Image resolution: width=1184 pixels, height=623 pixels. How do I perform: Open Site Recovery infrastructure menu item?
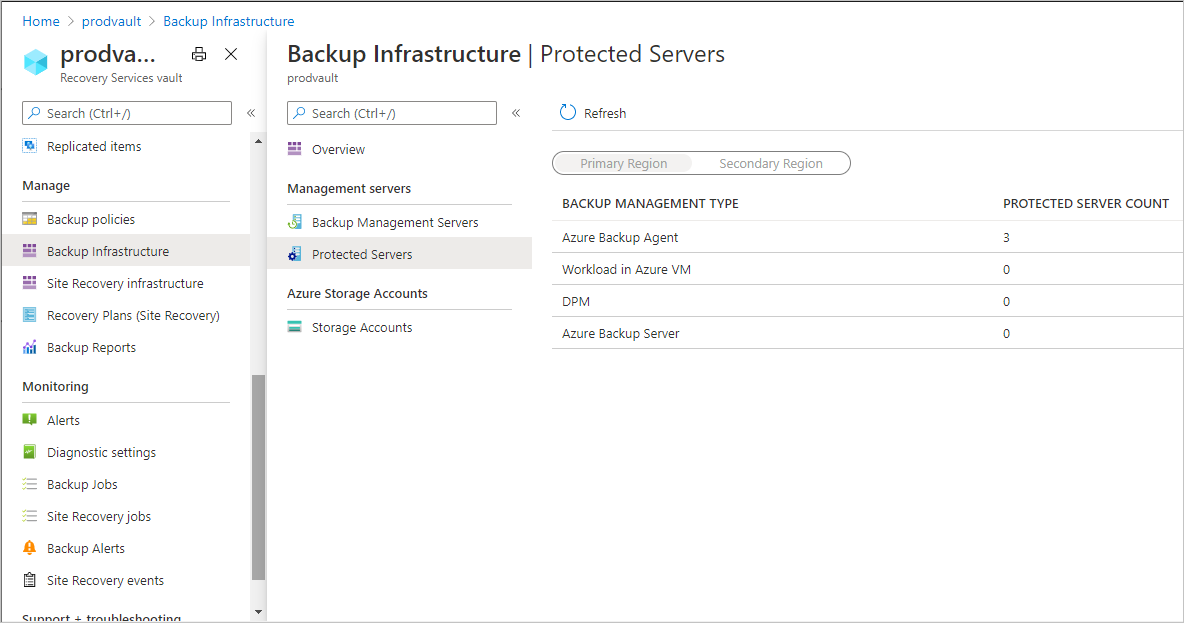(x=125, y=284)
